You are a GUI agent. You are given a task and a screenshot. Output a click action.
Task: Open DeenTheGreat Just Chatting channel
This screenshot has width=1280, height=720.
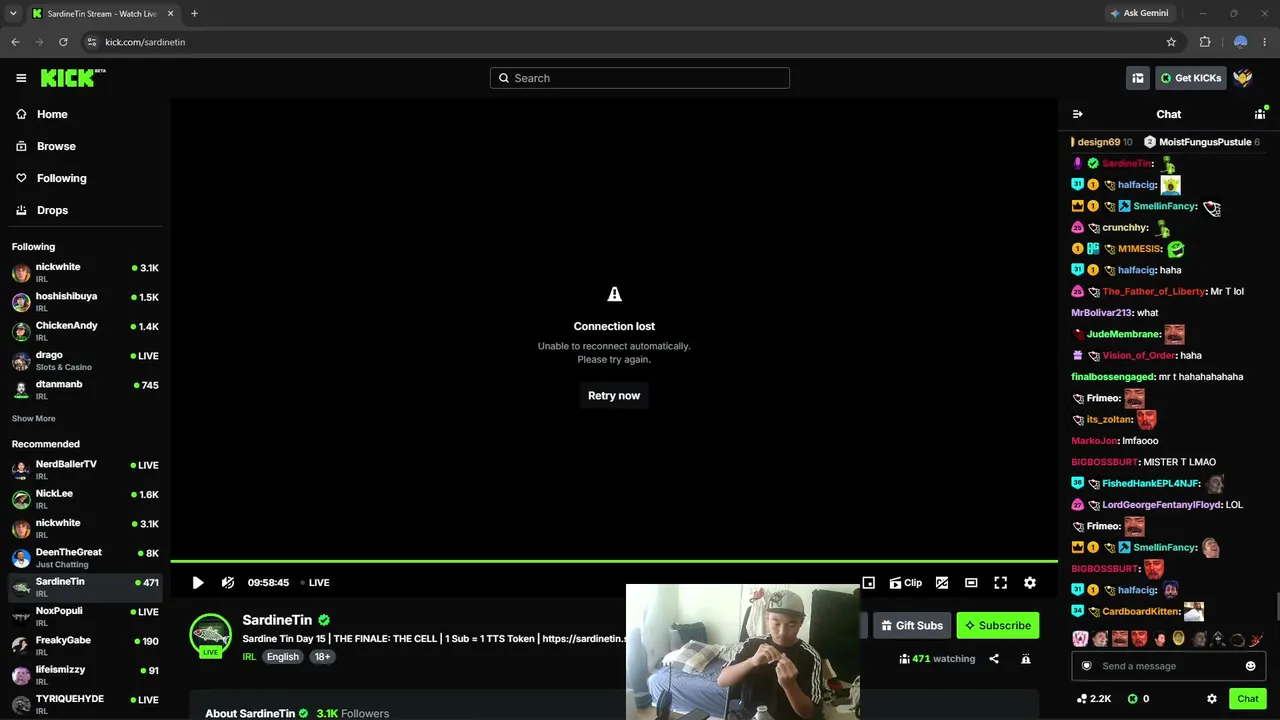coord(84,558)
